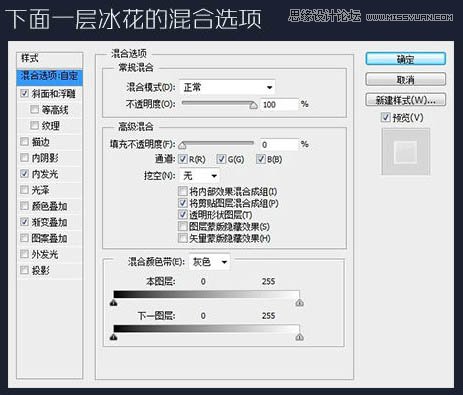Uncheck the 斜面和浮雕 checkbox
Screen dimensions: 463x395
tap(24, 93)
